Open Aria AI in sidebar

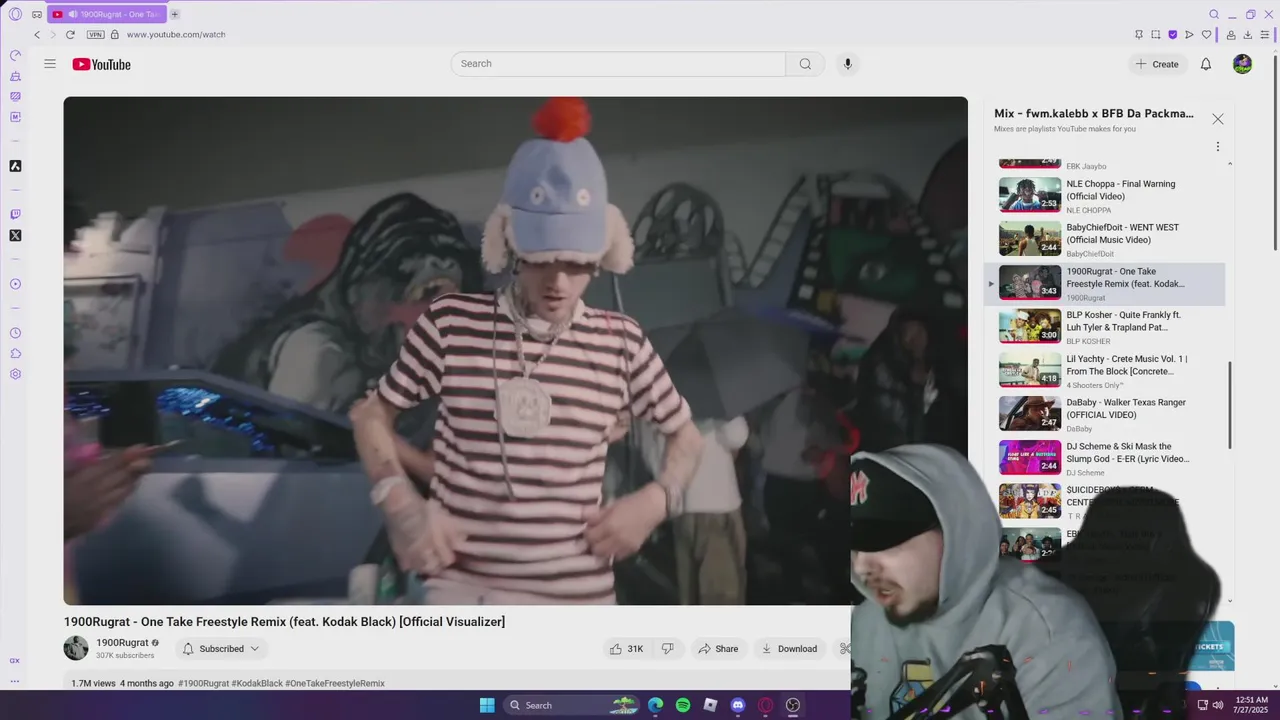15,166
